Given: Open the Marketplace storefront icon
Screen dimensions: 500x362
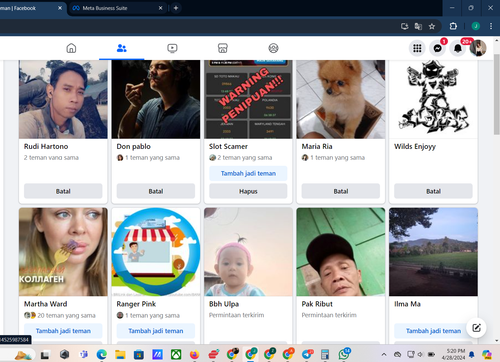Looking at the screenshot, I should (223, 48).
